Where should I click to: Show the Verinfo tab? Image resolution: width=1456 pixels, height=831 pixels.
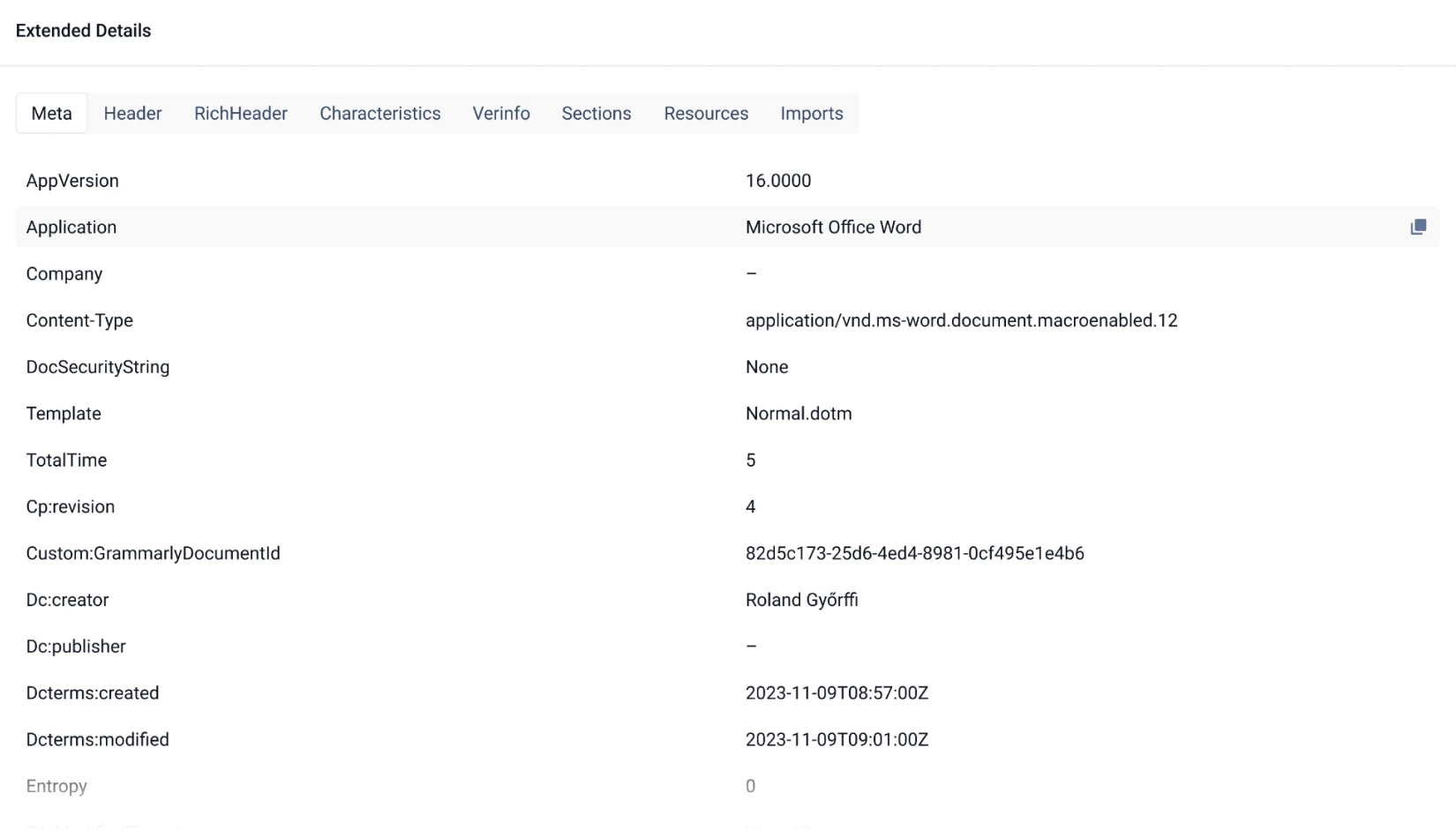pyautogui.click(x=500, y=114)
